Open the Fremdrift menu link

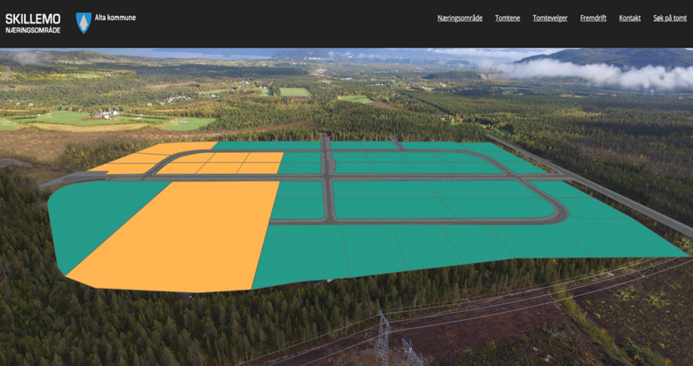593,18
